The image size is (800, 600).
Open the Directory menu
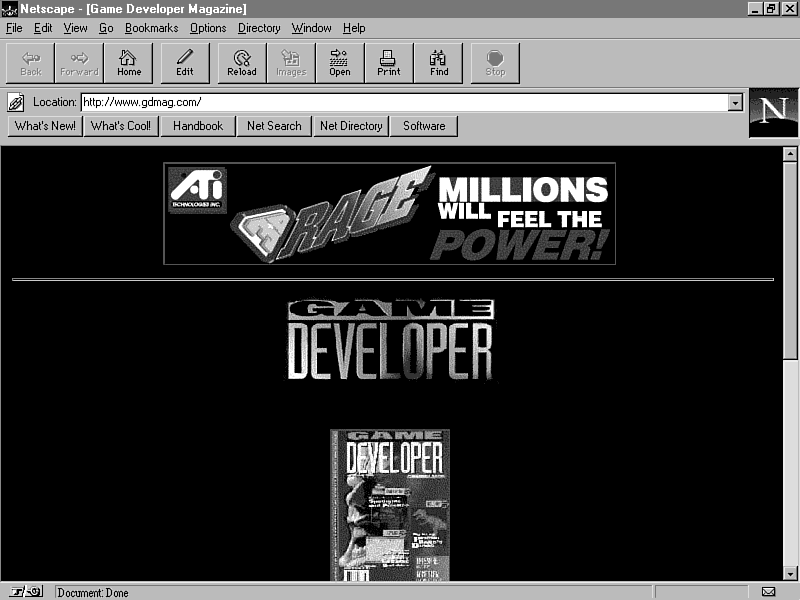pyautogui.click(x=259, y=28)
